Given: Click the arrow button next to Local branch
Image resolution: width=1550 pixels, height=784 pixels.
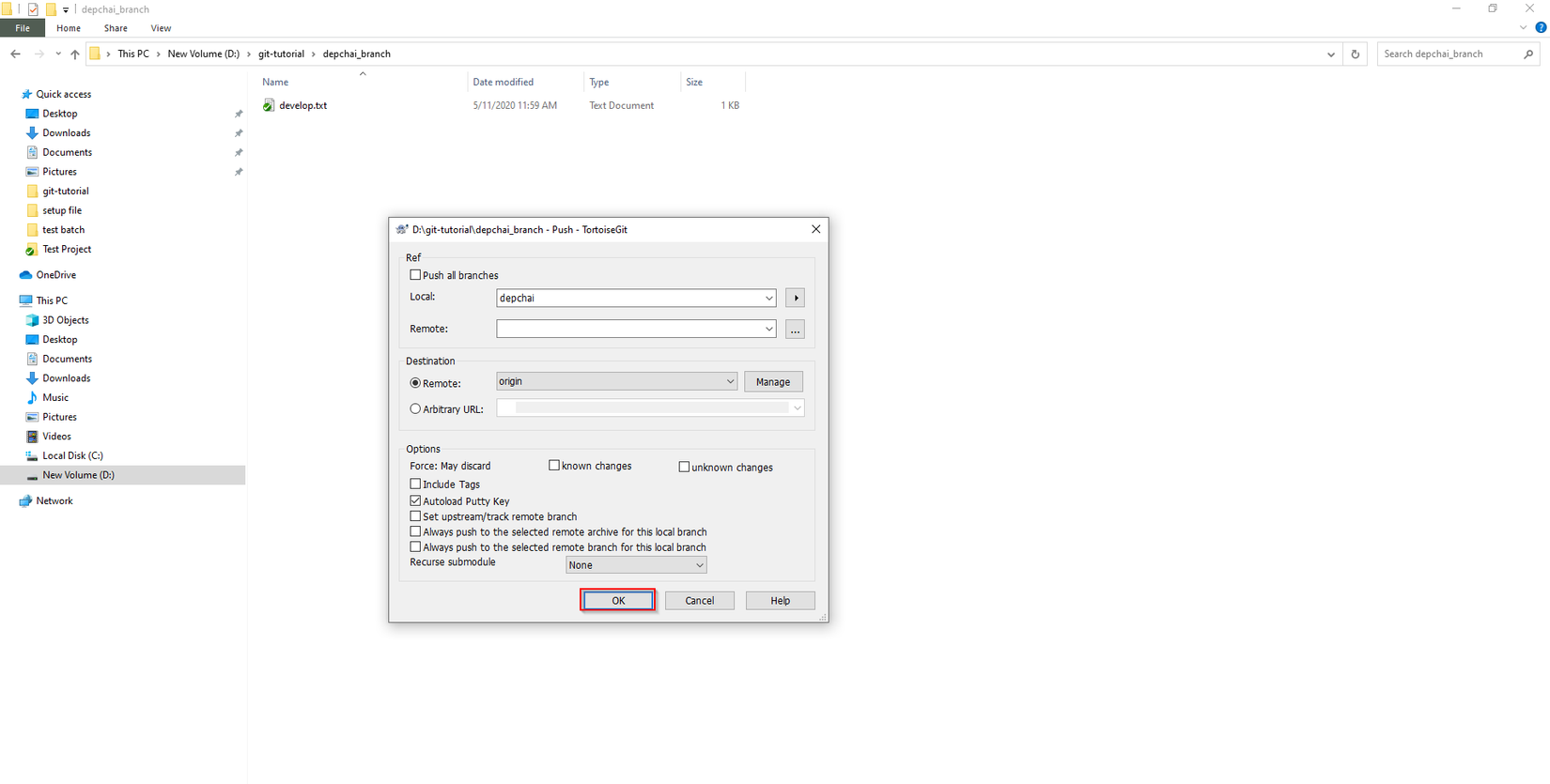Looking at the screenshot, I should (795, 299).
